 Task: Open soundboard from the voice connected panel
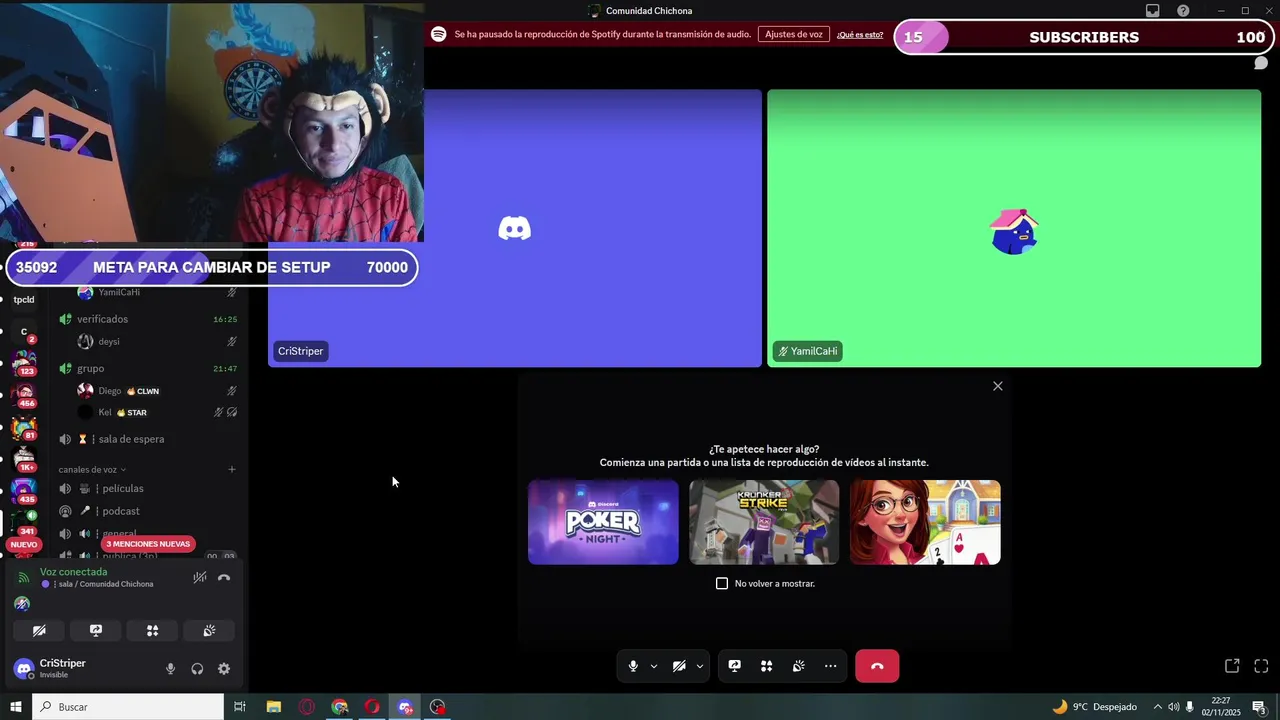tap(209, 631)
